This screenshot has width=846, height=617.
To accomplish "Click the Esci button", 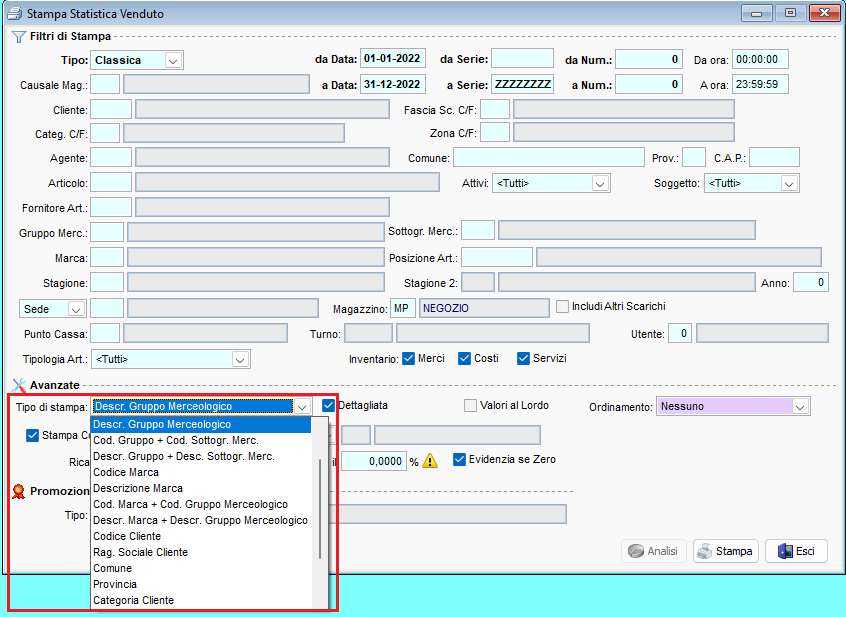I will [796, 551].
